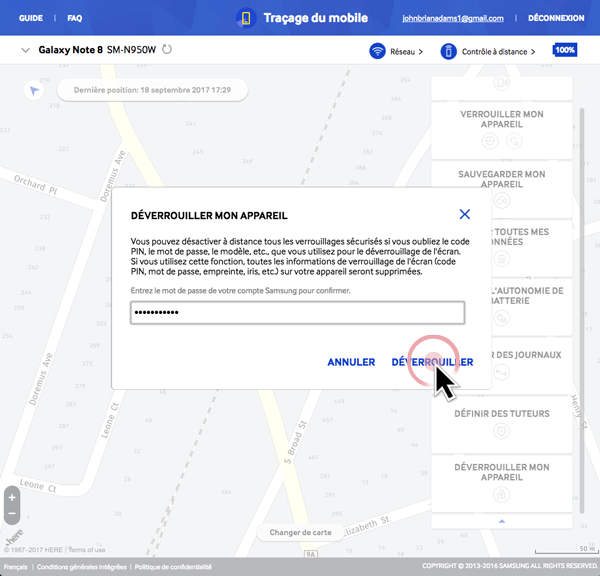The width and height of the screenshot is (600, 576).
Task: Click the lock face icon under Verrouiller
Action: point(490,141)
